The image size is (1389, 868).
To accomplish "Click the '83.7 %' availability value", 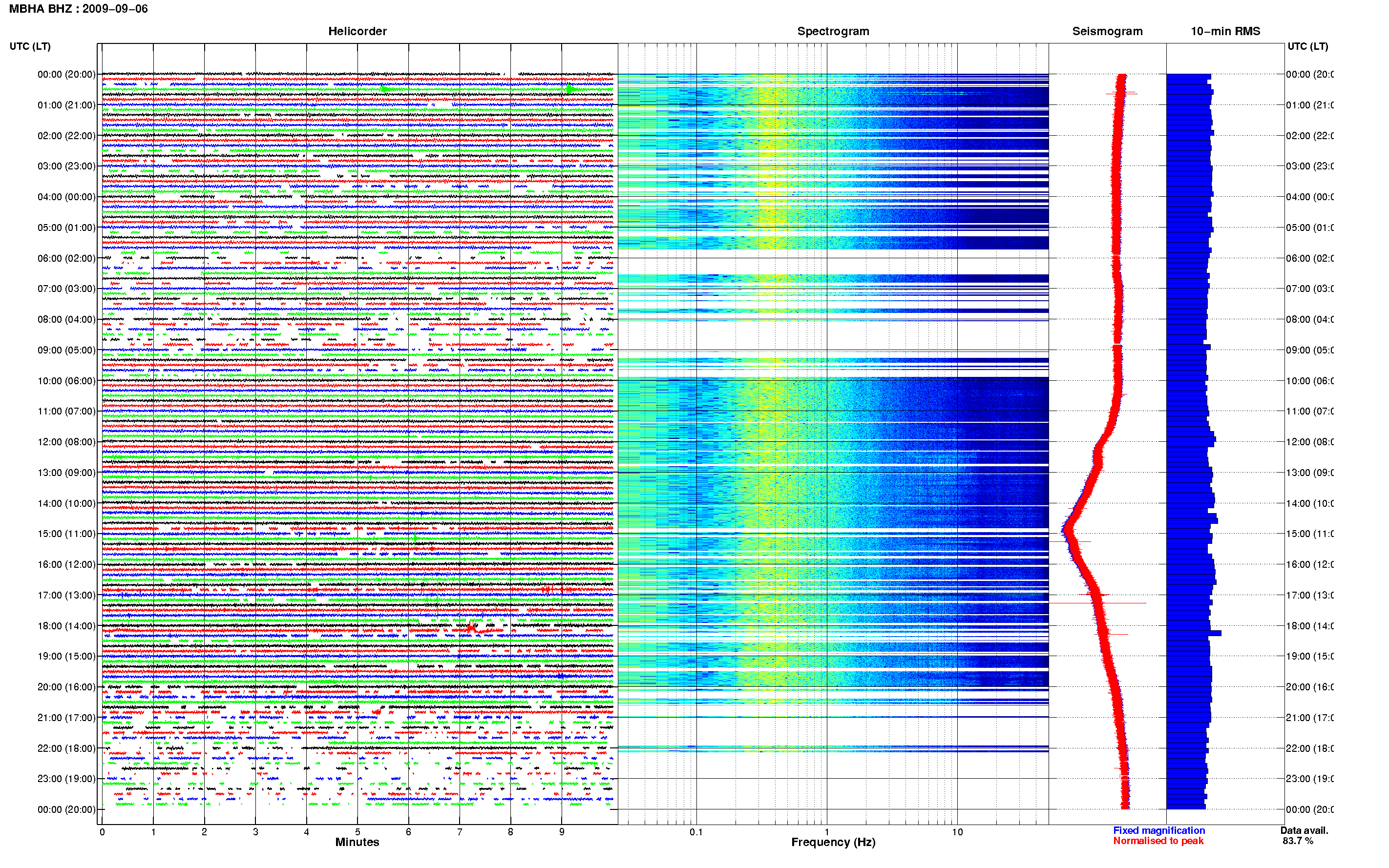I will coord(1298,841).
